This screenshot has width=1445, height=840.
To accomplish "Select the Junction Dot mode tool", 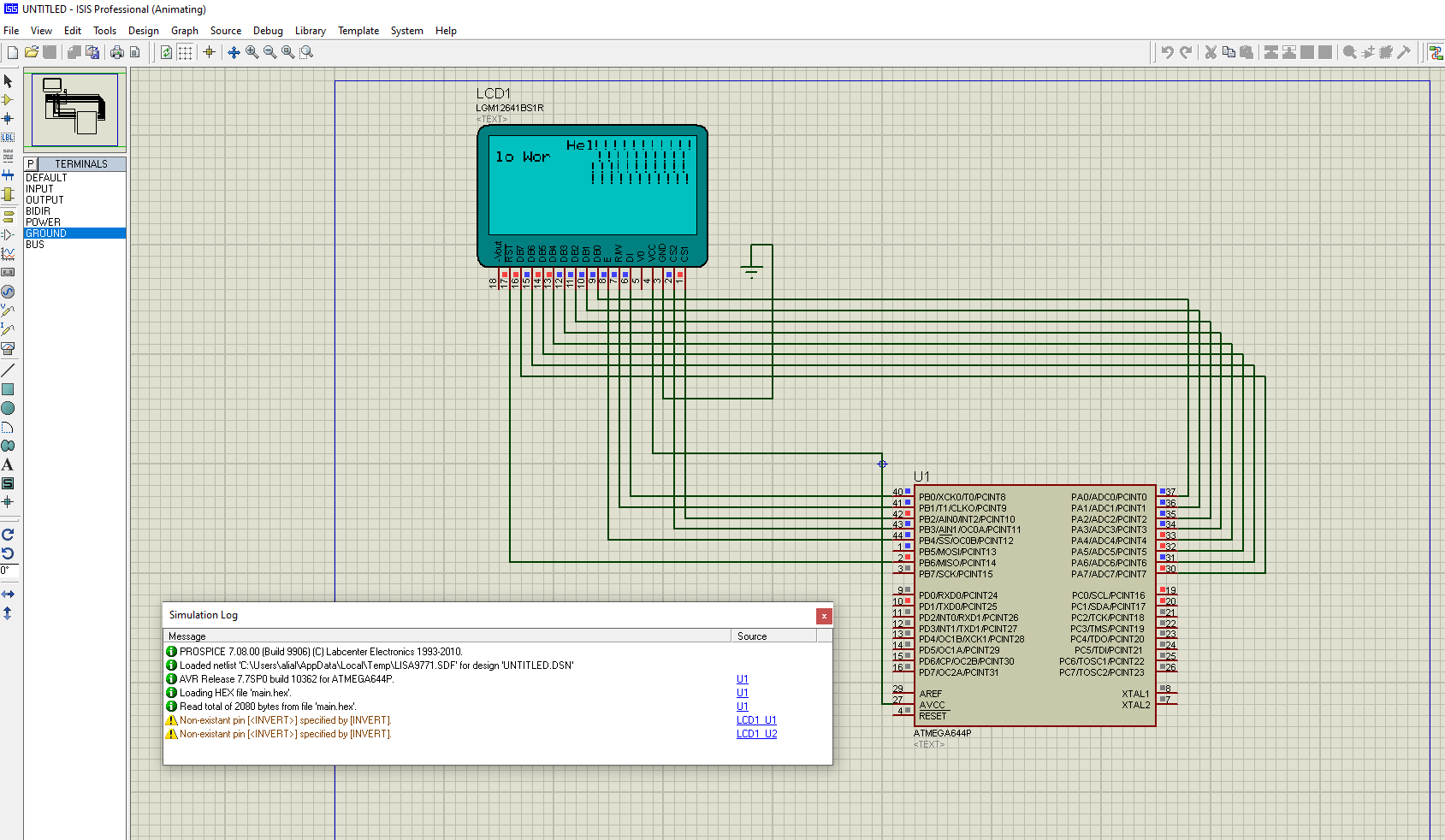I will click(8, 119).
